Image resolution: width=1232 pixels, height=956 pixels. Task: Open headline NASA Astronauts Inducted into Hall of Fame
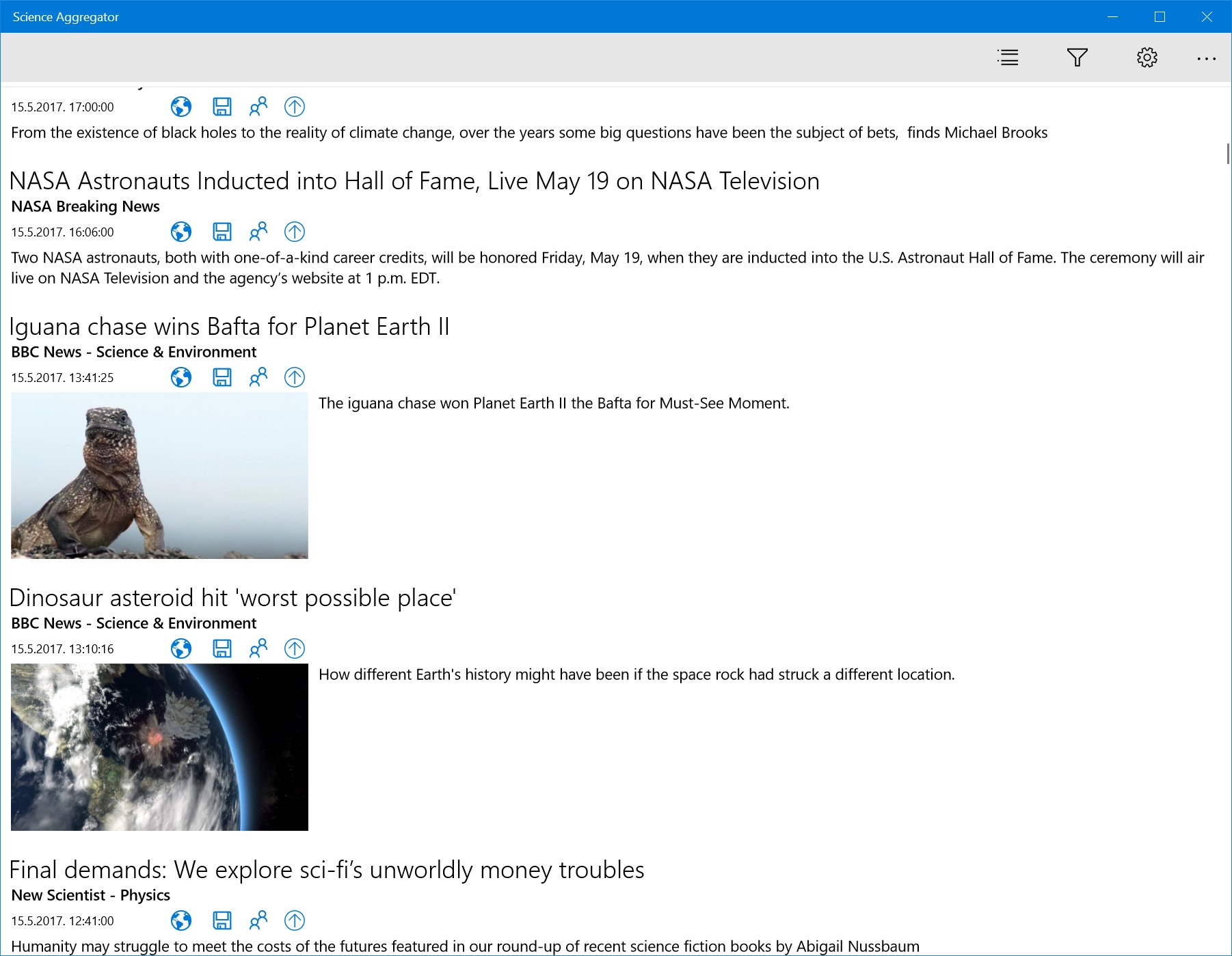click(414, 181)
